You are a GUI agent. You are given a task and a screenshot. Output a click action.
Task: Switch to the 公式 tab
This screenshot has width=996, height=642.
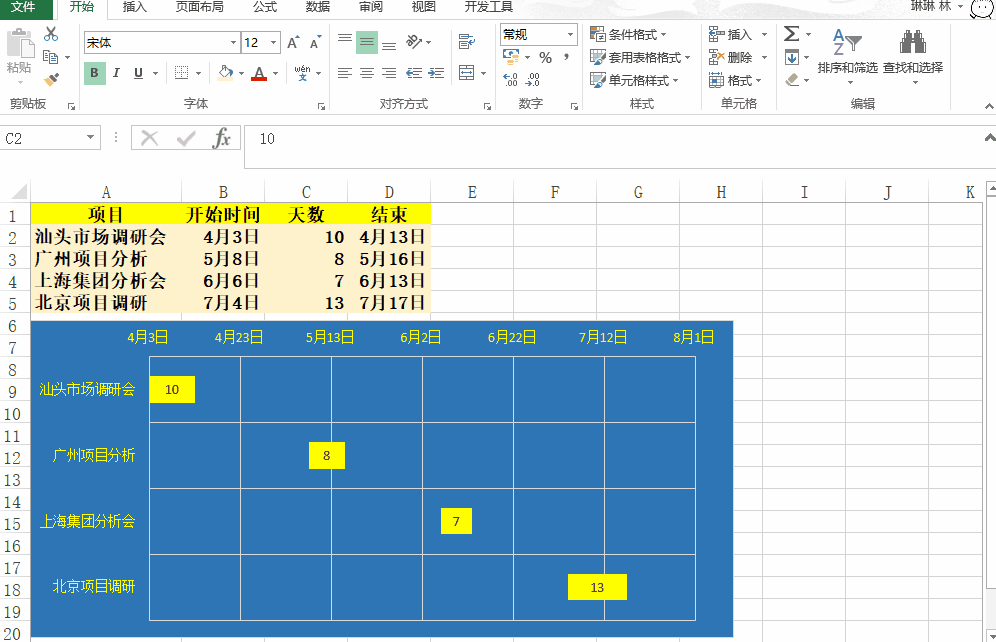coord(265,7)
